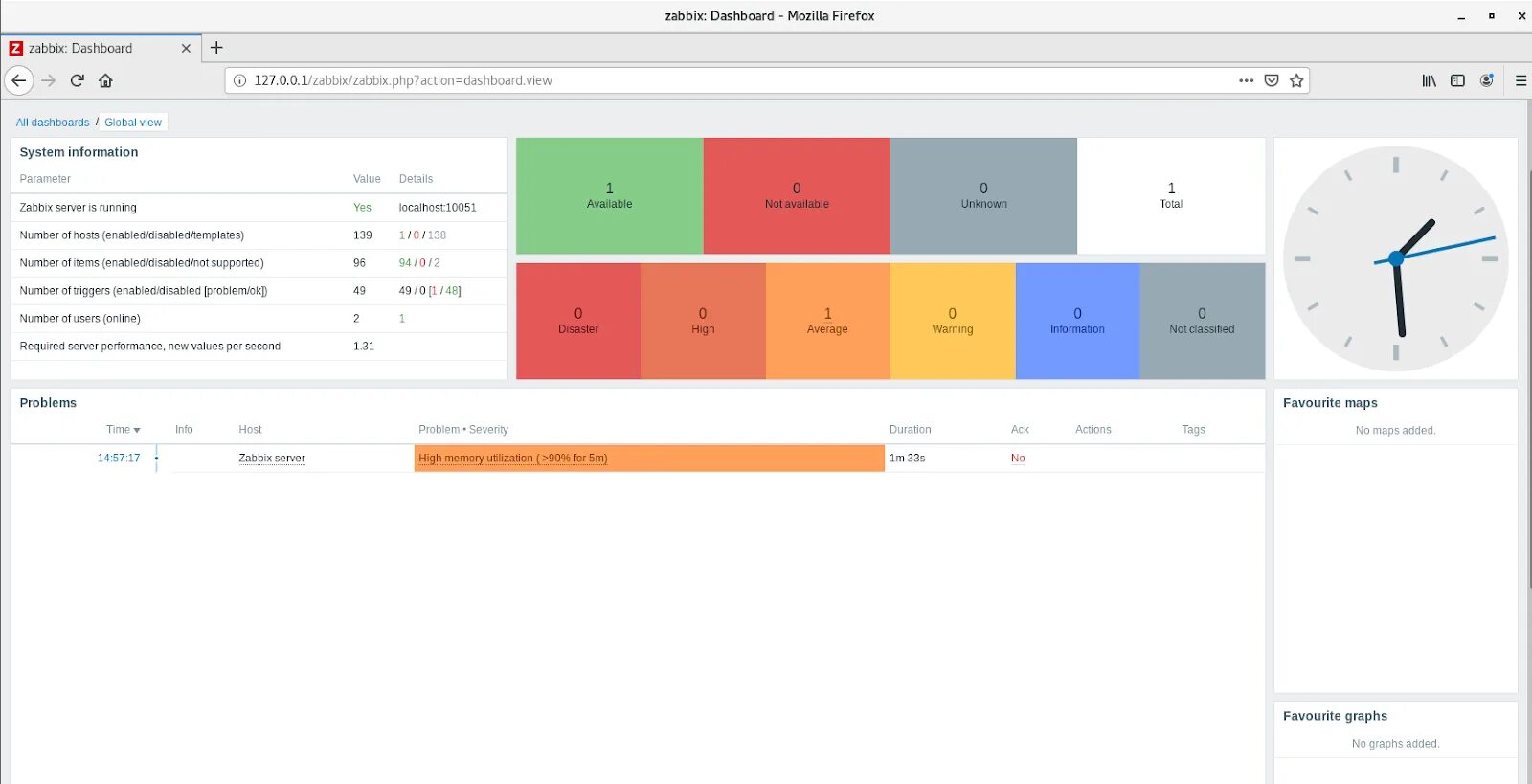Go to the browser home page icon
This screenshot has height=784, width=1532.
105,80
